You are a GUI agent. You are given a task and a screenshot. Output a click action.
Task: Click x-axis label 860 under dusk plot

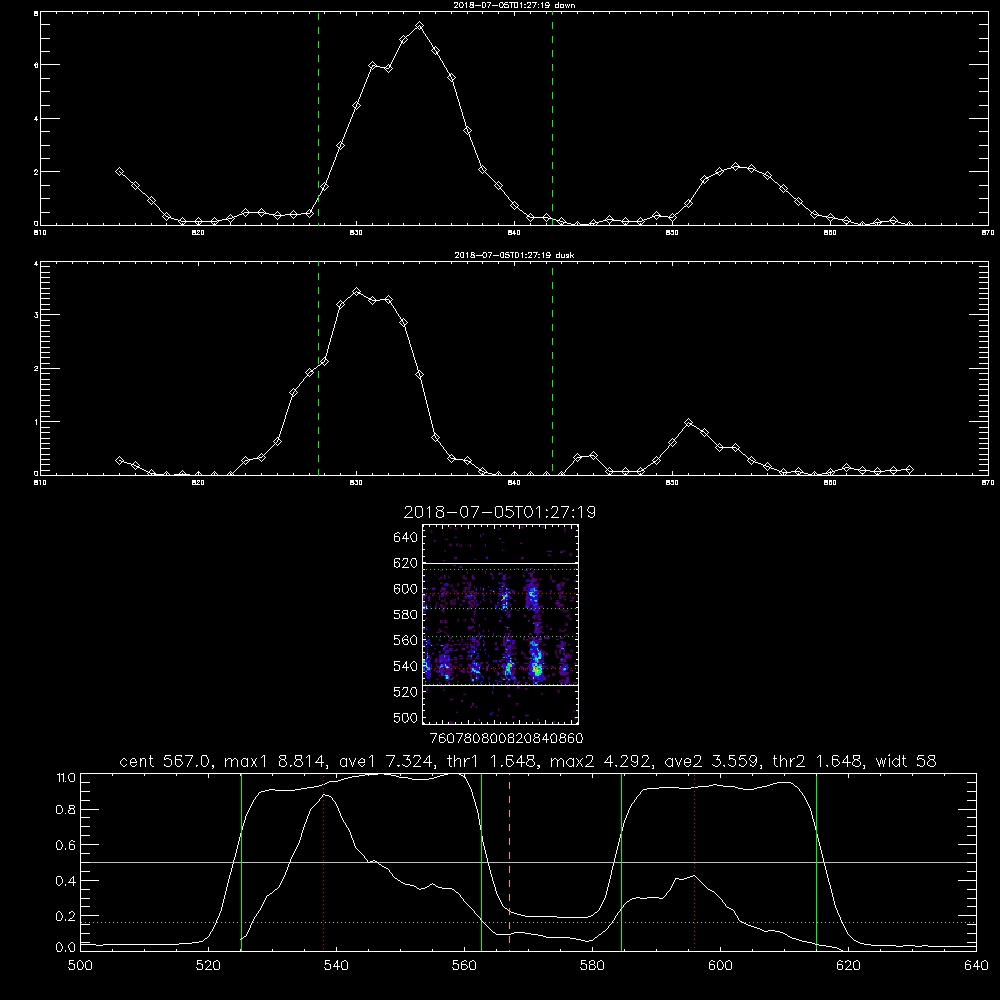[x=830, y=483]
